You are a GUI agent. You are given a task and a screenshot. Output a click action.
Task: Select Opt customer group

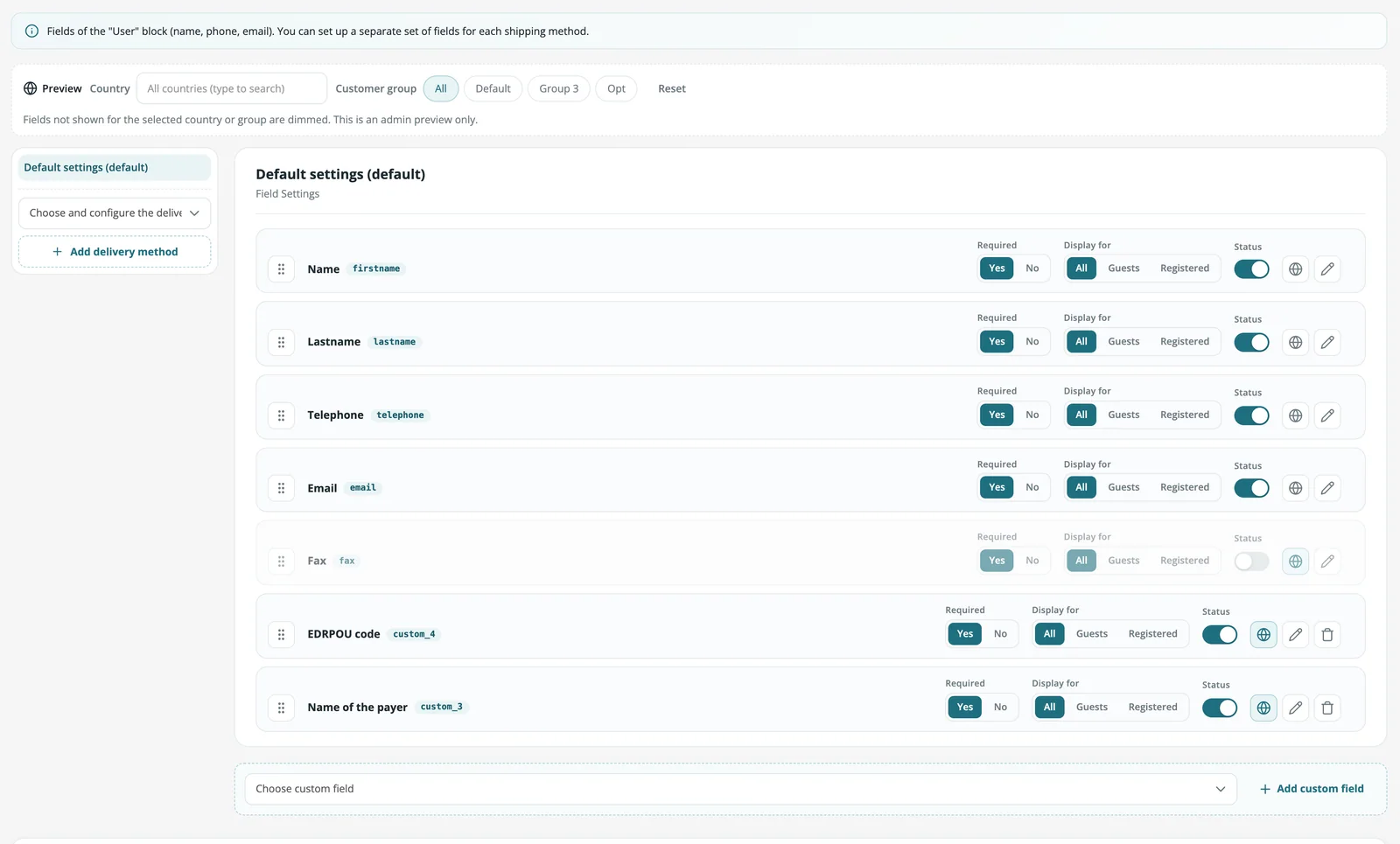point(616,89)
